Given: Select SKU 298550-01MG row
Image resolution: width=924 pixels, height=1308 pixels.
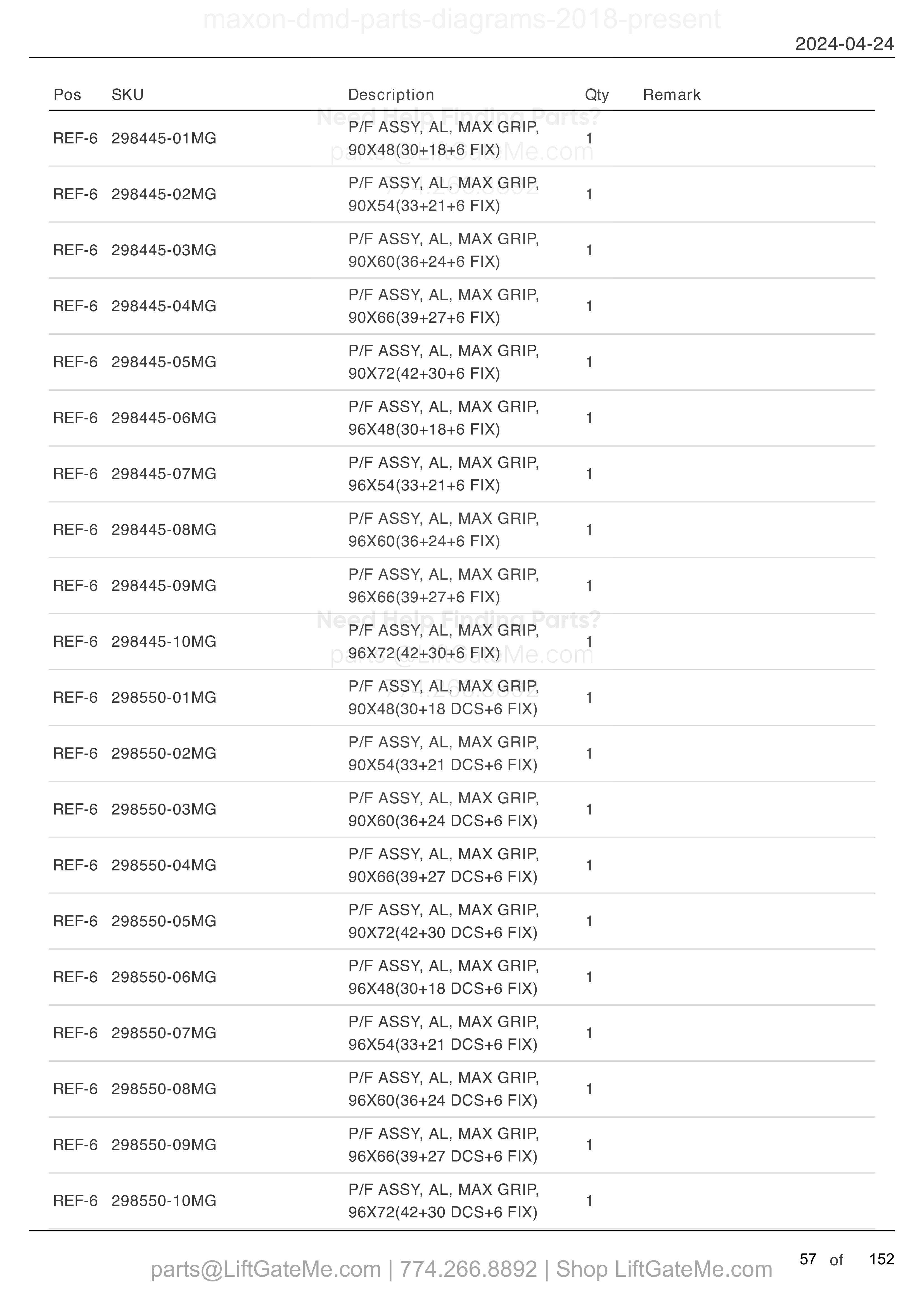Looking at the screenshot, I should 462,697.
